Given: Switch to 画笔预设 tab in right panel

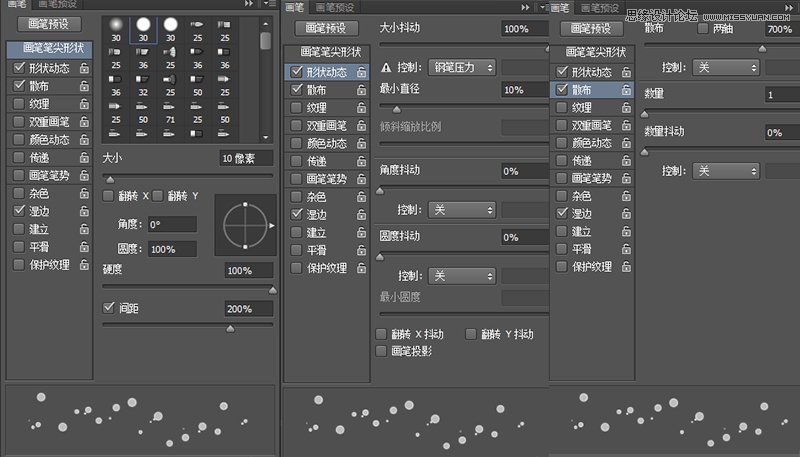Looking at the screenshot, I should (600, 8).
